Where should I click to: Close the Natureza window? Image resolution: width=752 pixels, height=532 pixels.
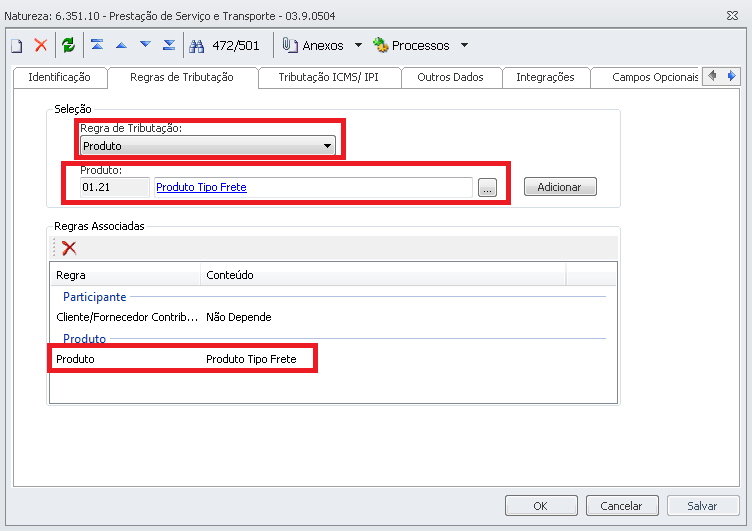[732, 16]
